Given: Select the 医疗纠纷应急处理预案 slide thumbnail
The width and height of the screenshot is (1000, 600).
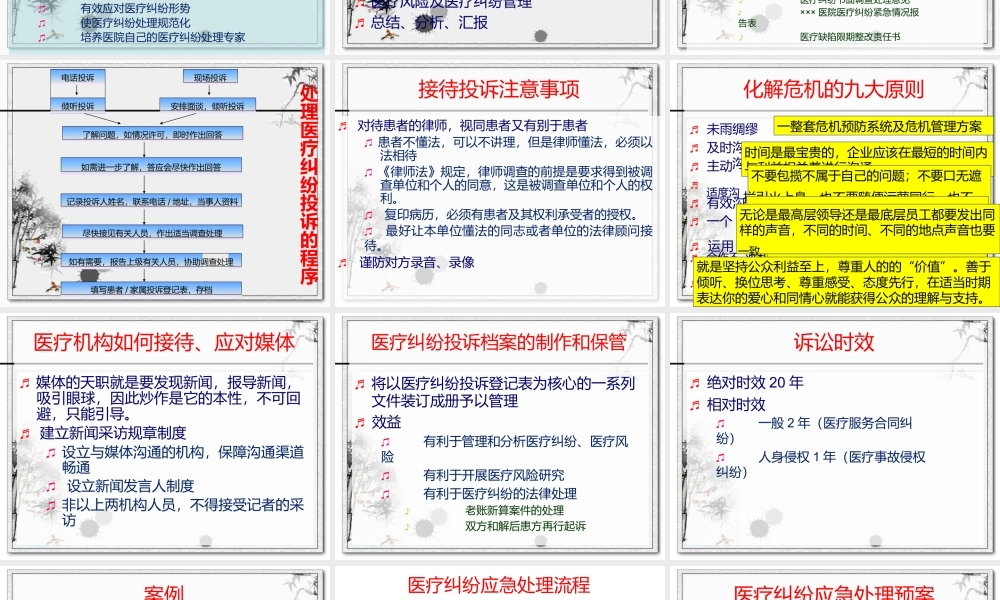Looking at the screenshot, I should [835, 585].
